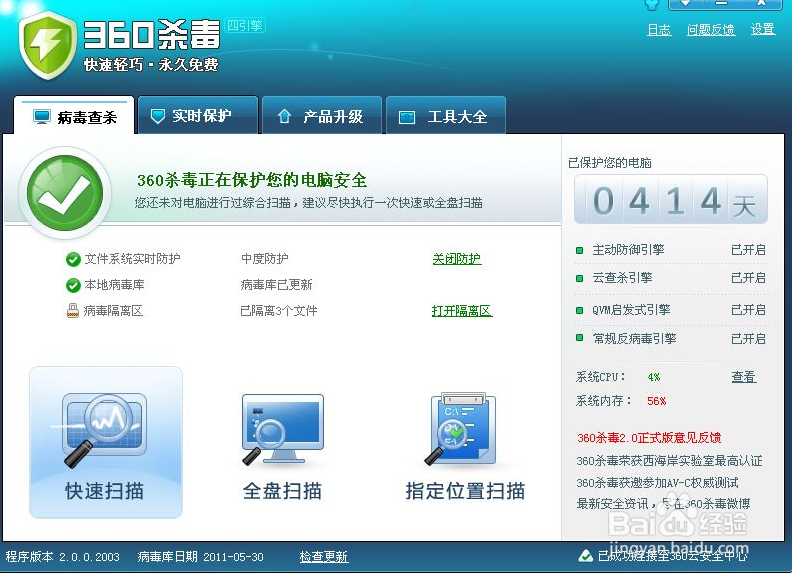Click the 4% CPU usage value
Viewport: 792px width, 576px height.
coord(654,377)
